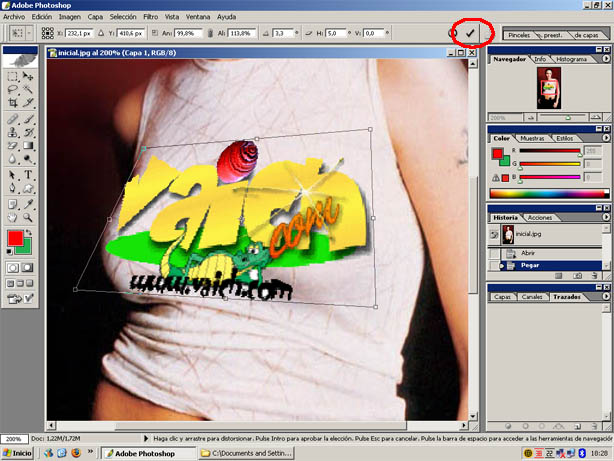Screen dimensions: 614x461
Task: Cancel the transform with the circle-slash icon
Action: 453,33
